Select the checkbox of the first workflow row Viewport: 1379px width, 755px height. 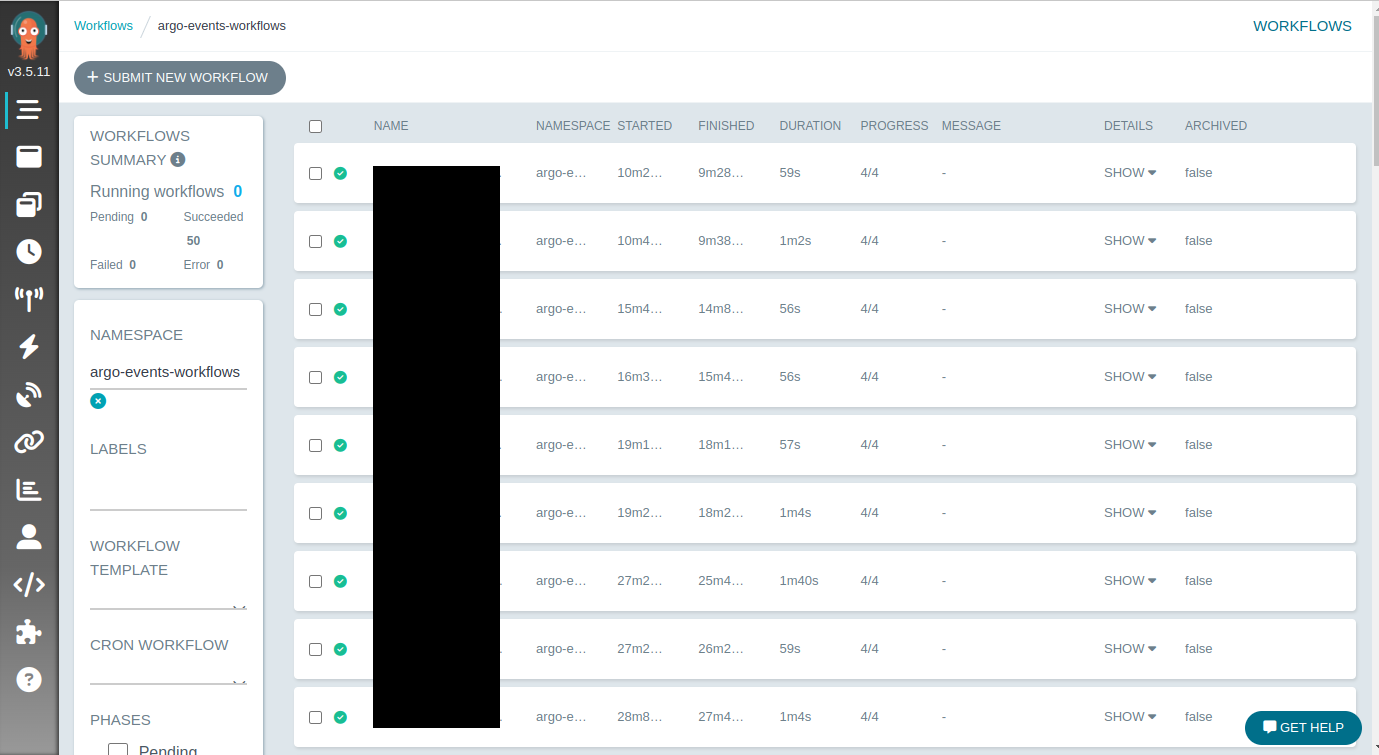pos(315,173)
